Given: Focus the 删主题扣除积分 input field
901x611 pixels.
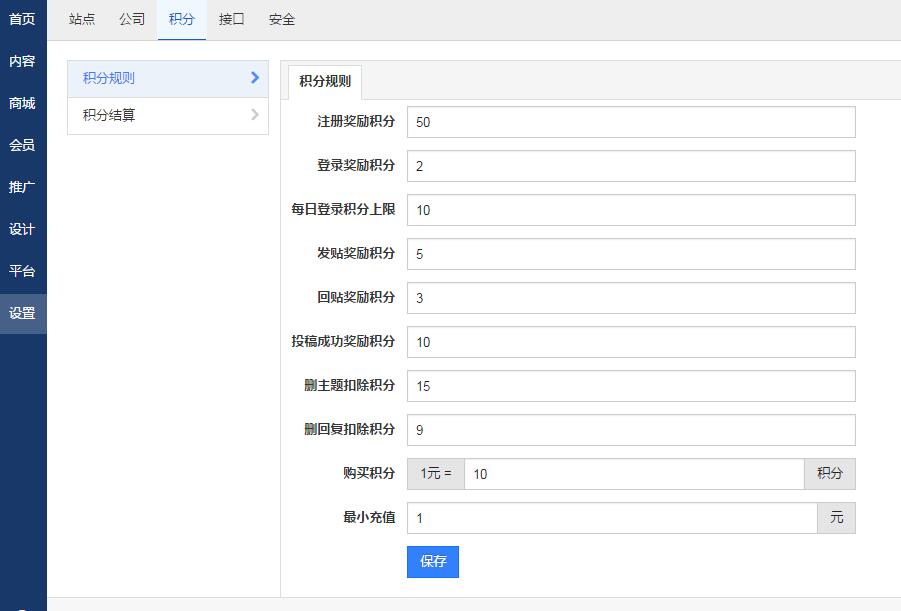Looking at the screenshot, I should [x=630, y=386].
